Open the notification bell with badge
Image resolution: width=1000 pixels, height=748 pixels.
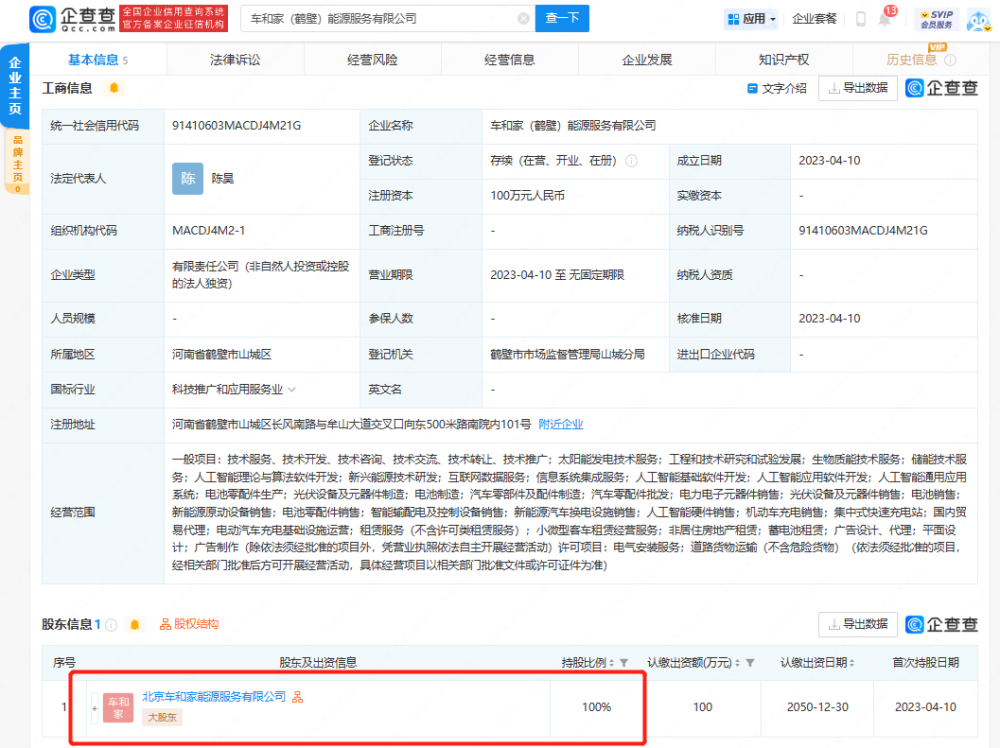click(x=886, y=17)
